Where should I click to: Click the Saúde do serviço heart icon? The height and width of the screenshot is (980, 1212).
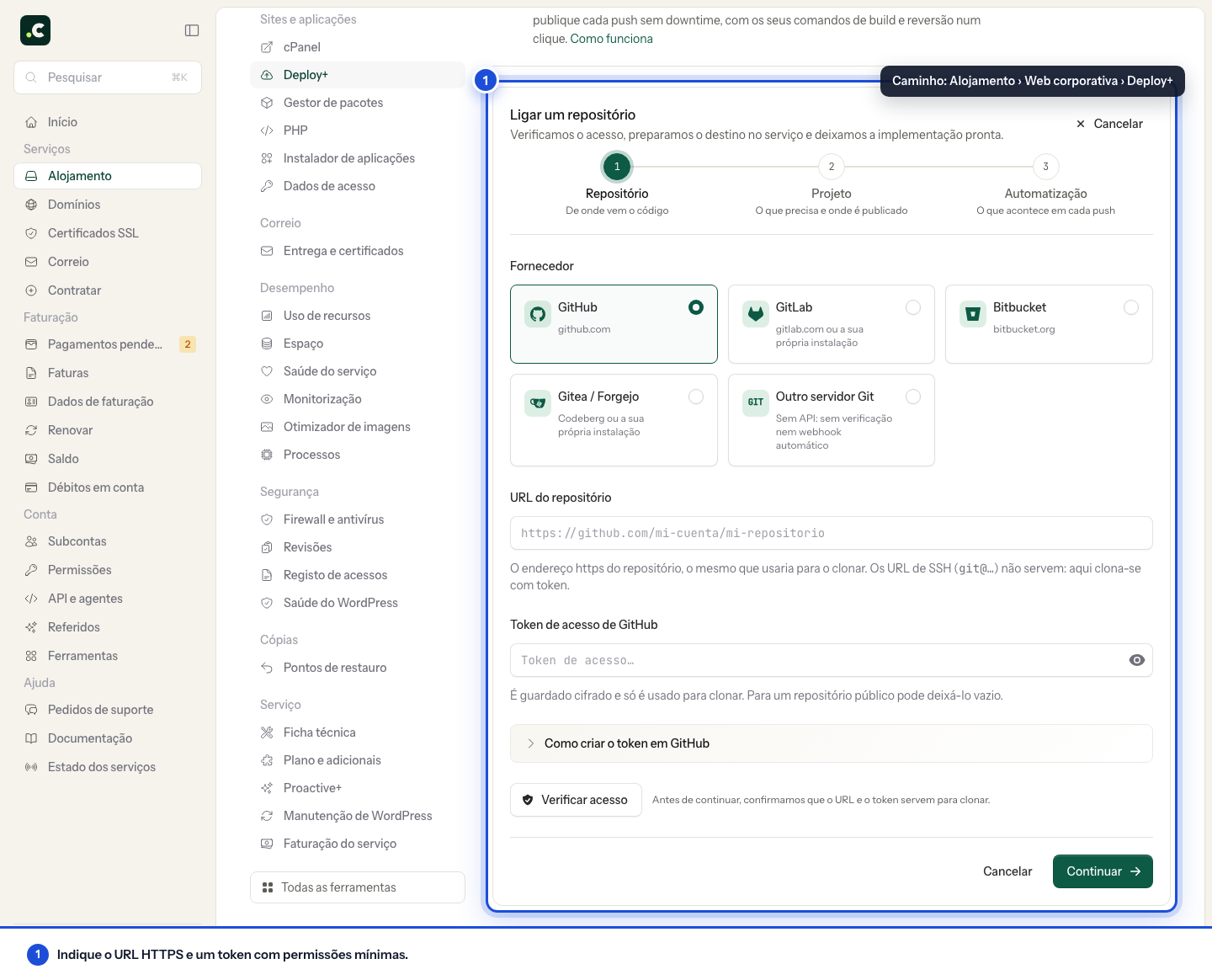click(267, 371)
